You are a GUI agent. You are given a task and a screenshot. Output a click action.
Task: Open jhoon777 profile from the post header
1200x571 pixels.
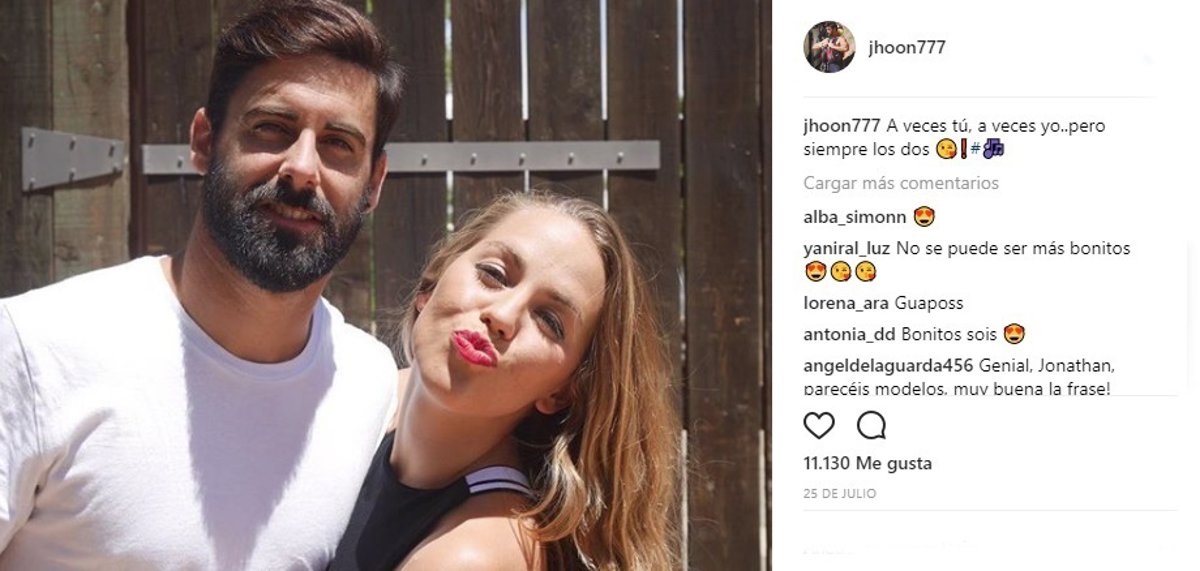pyautogui.click(x=906, y=48)
